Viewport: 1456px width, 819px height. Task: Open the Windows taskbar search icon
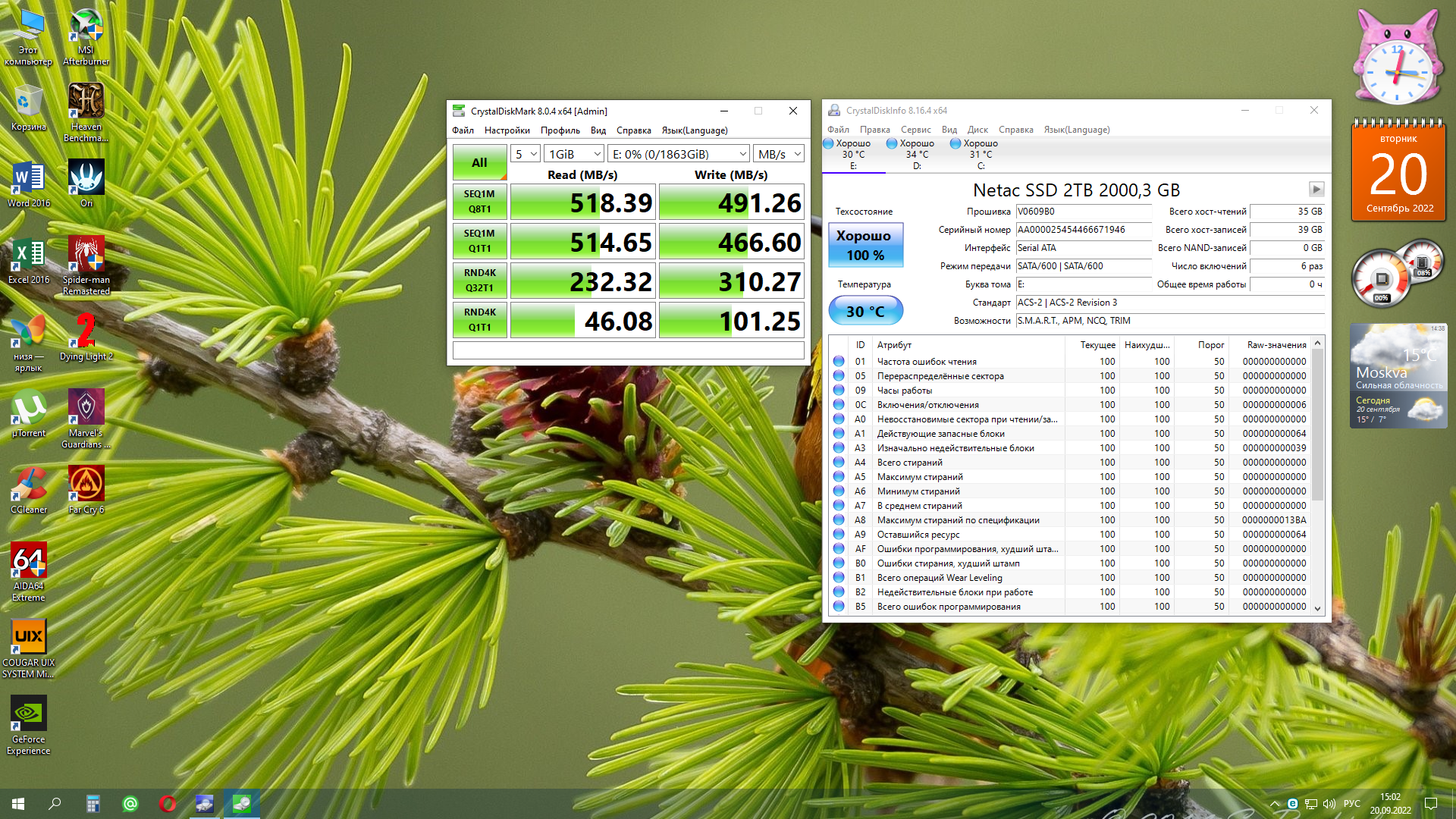55,804
